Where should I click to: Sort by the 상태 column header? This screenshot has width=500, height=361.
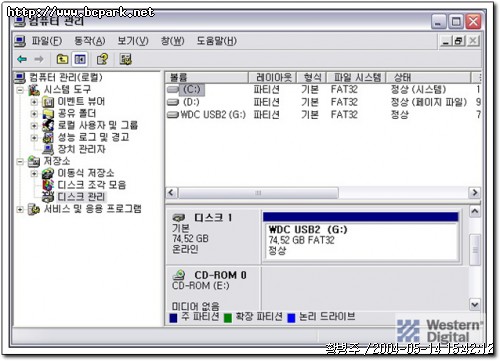click(x=428, y=78)
